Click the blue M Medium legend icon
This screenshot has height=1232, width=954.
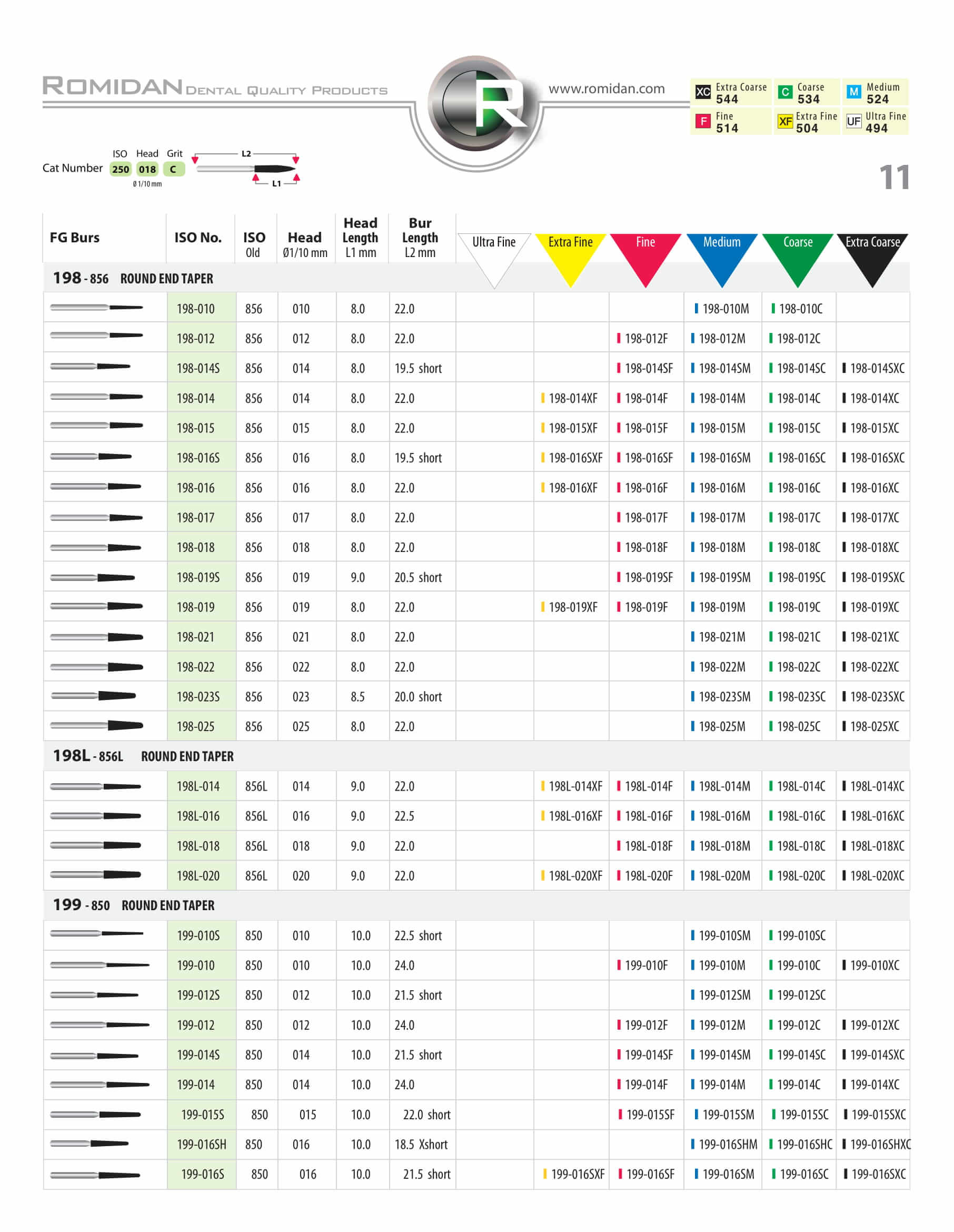pyautogui.click(x=853, y=92)
